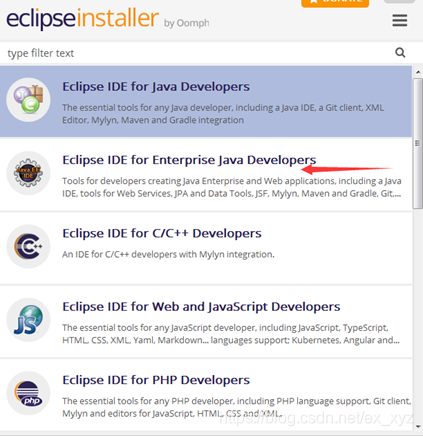Click the vertical scrollbar thumb
423x436 pixels.
(x=418, y=143)
